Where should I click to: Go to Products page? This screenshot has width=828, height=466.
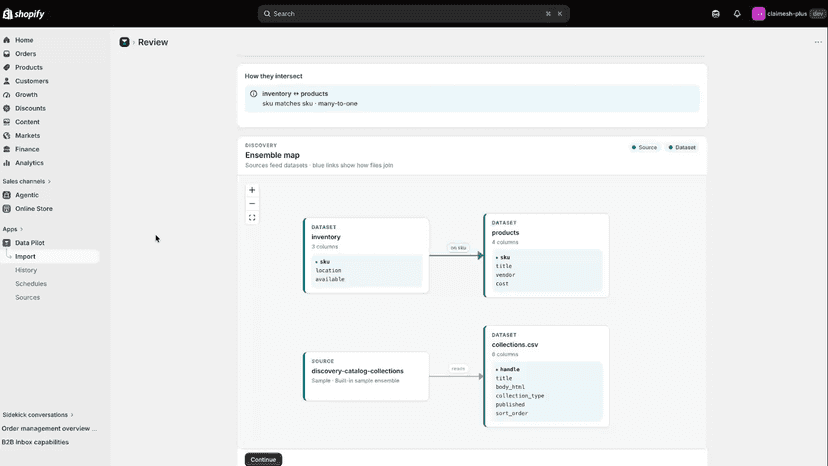point(29,68)
